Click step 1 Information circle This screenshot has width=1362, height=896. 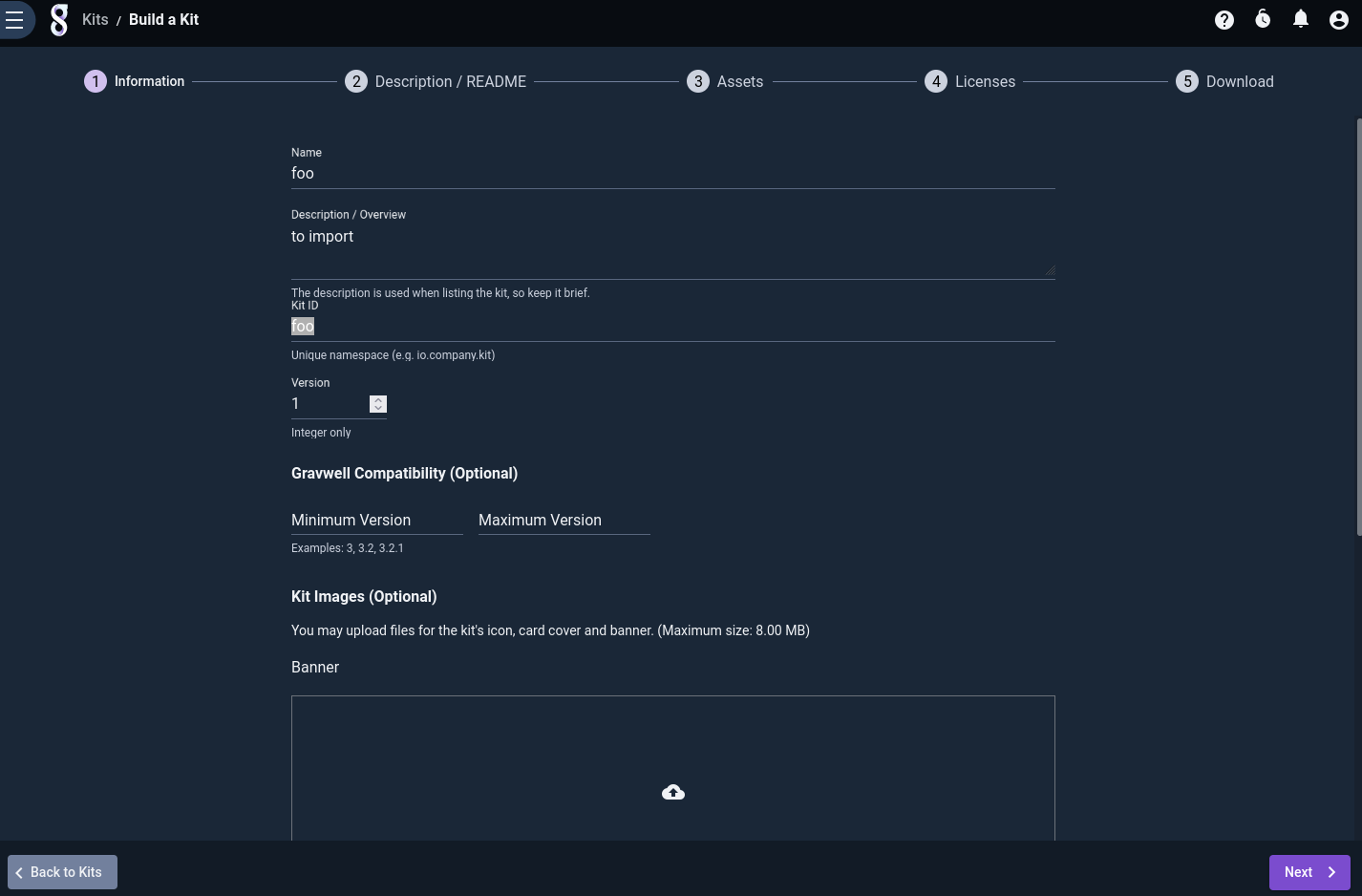click(96, 82)
